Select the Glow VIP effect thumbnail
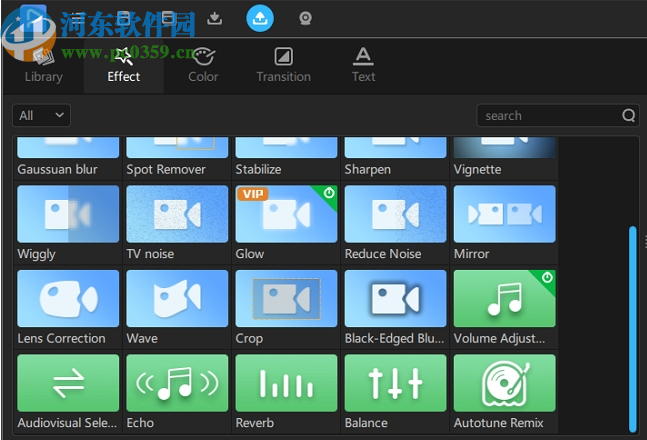 pos(286,214)
